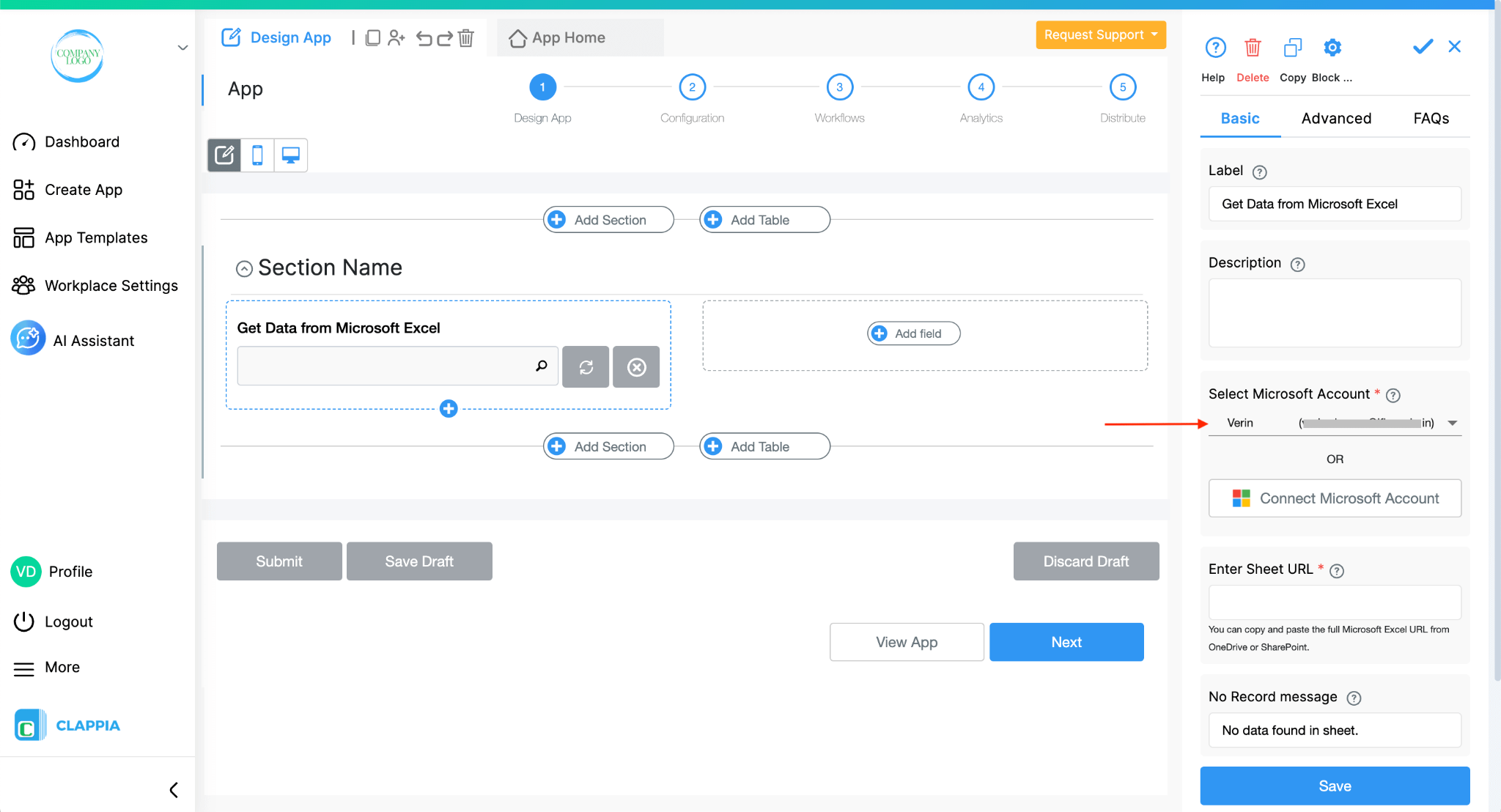Click the Delete block trash icon

pos(1253,48)
